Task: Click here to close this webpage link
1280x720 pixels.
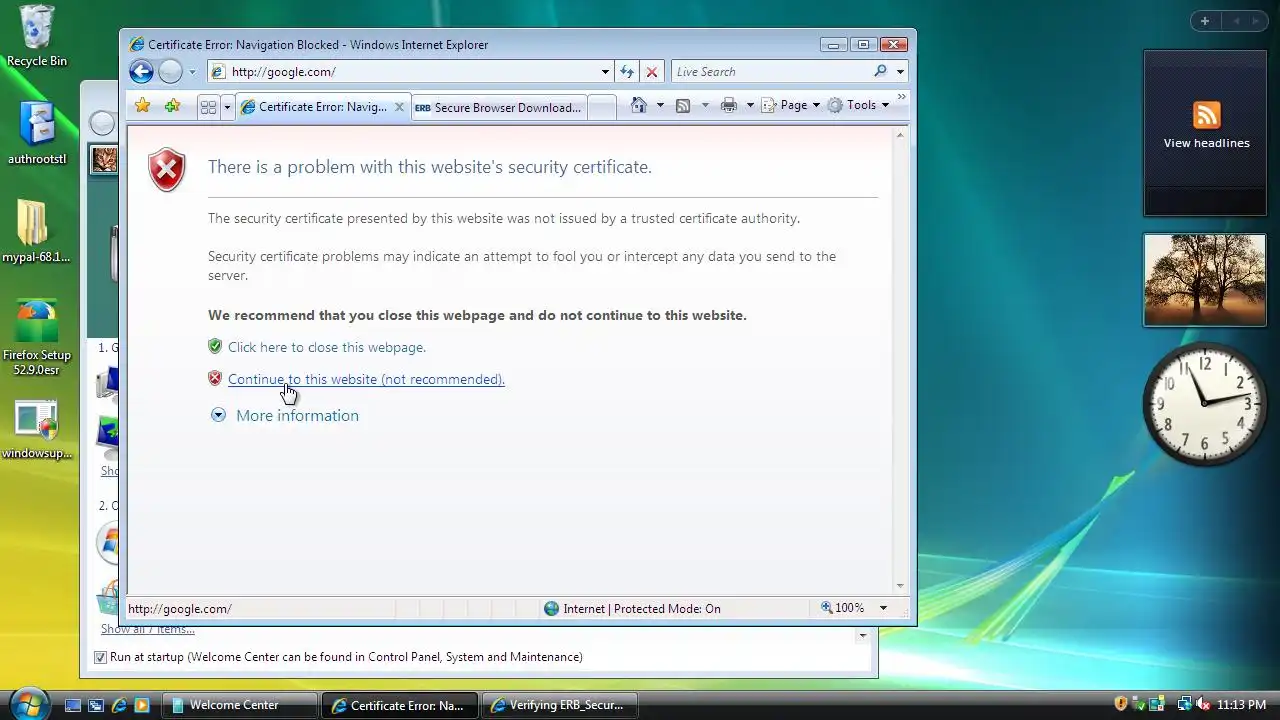Action: (x=327, y=347)
